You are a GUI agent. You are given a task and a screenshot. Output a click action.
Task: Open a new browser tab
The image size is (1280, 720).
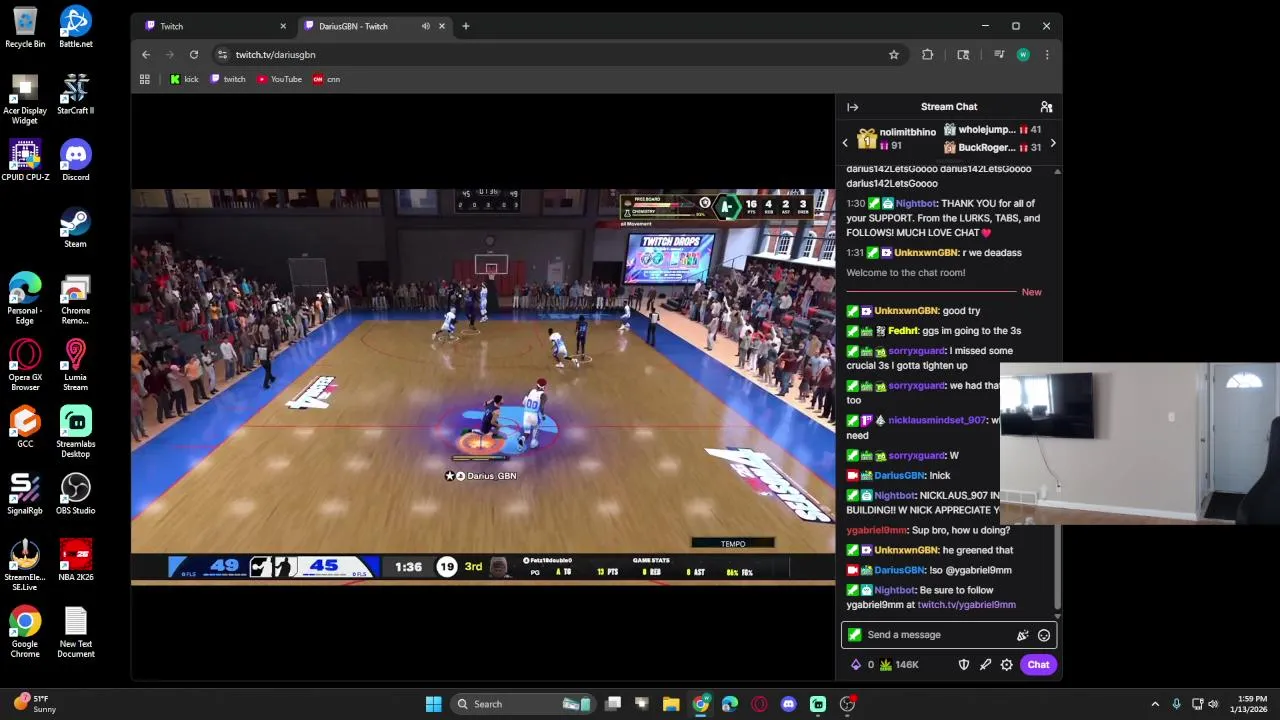(465, 26)
